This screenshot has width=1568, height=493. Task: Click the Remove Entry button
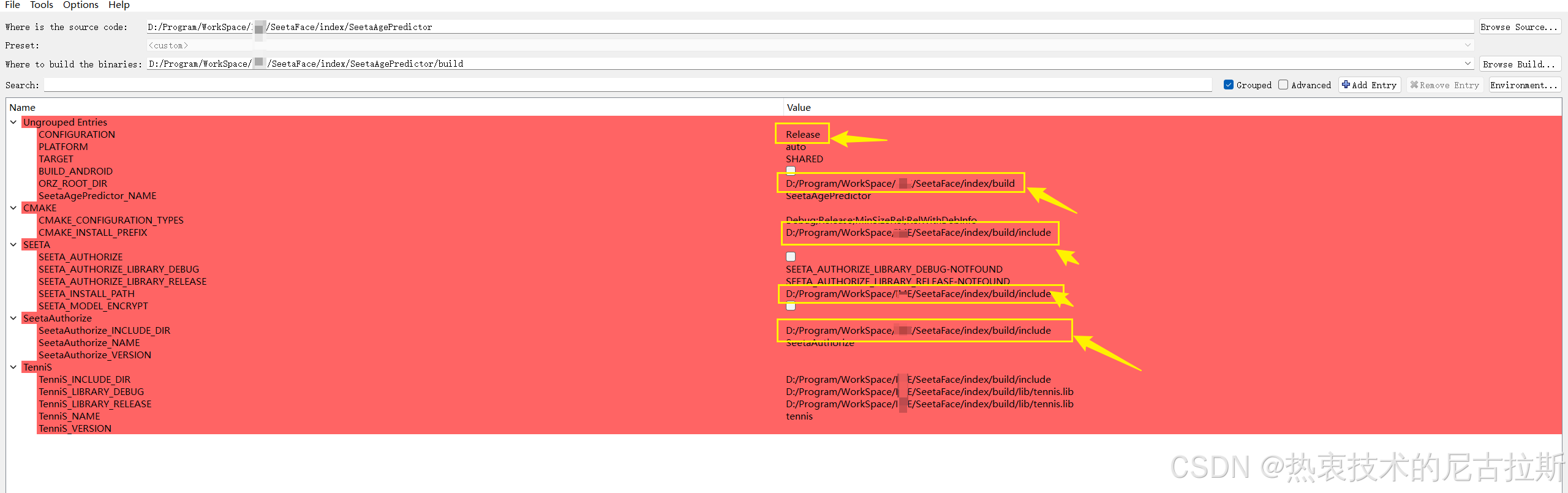point(1444,85)
